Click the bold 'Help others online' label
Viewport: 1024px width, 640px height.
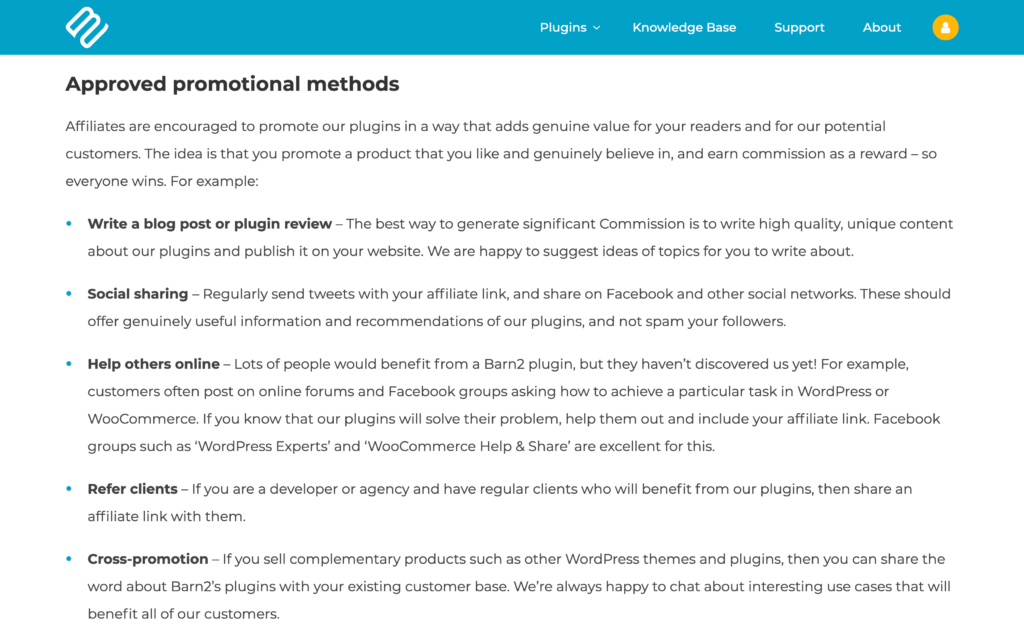coord(154,364)
